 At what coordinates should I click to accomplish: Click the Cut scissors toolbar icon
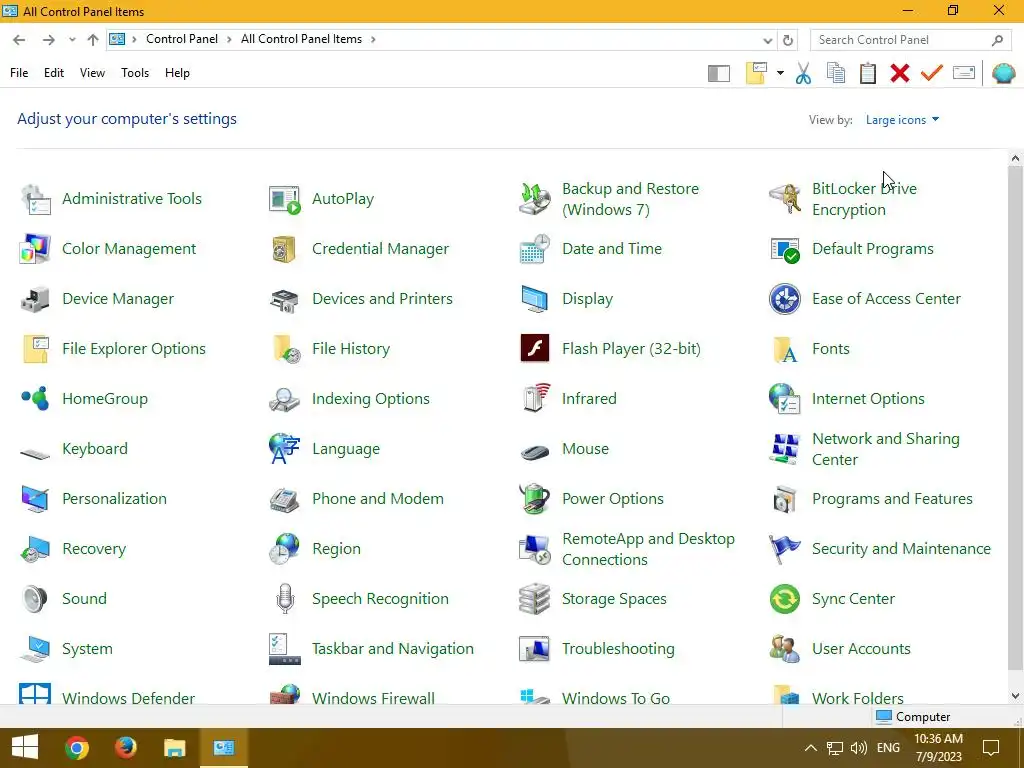click(x=803, y=73)
